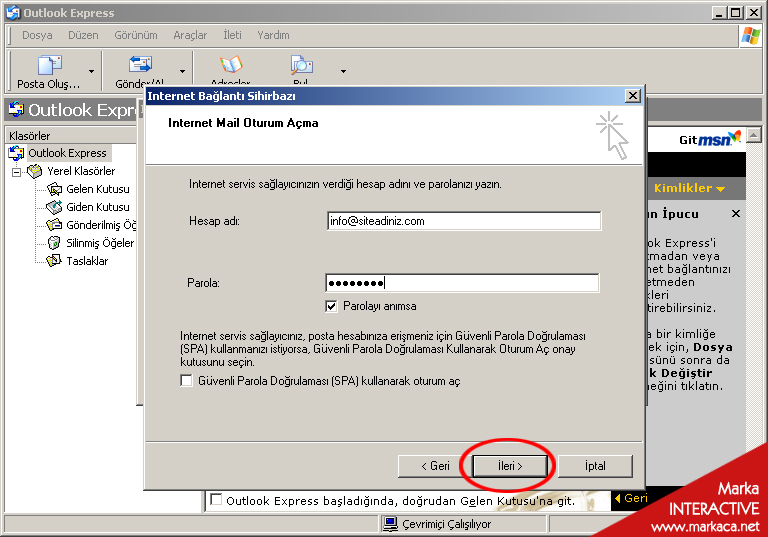Viewport: 768px width, 537px height.
Task: Click the Gelen Kutusu inbox icon
Action: [x=54, y=189]
